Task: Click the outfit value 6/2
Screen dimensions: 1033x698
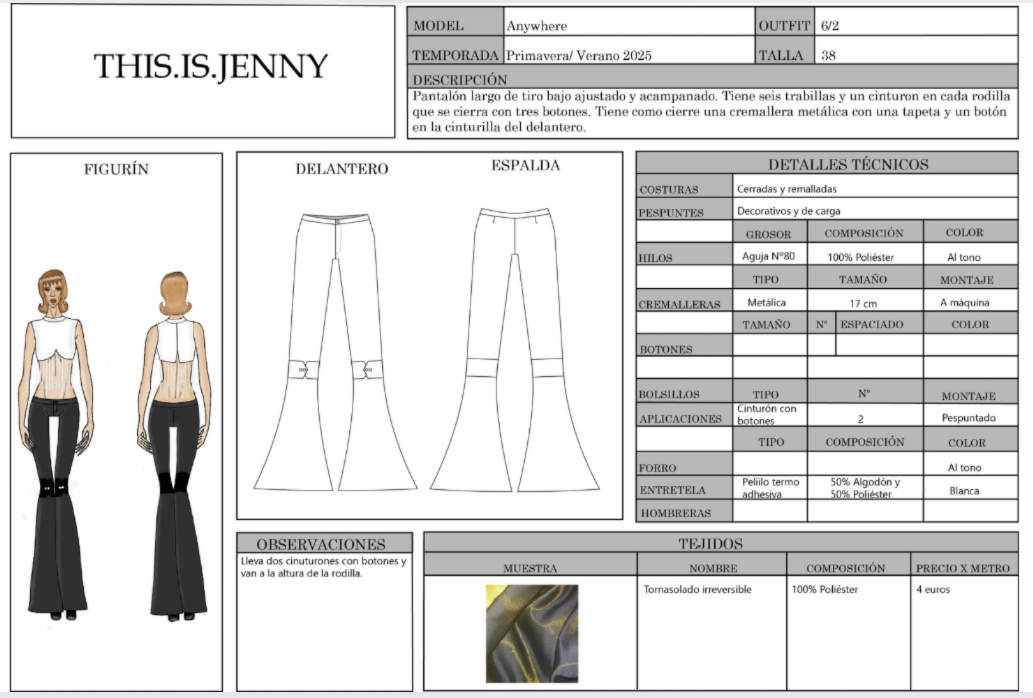Action: coord(829,26)
